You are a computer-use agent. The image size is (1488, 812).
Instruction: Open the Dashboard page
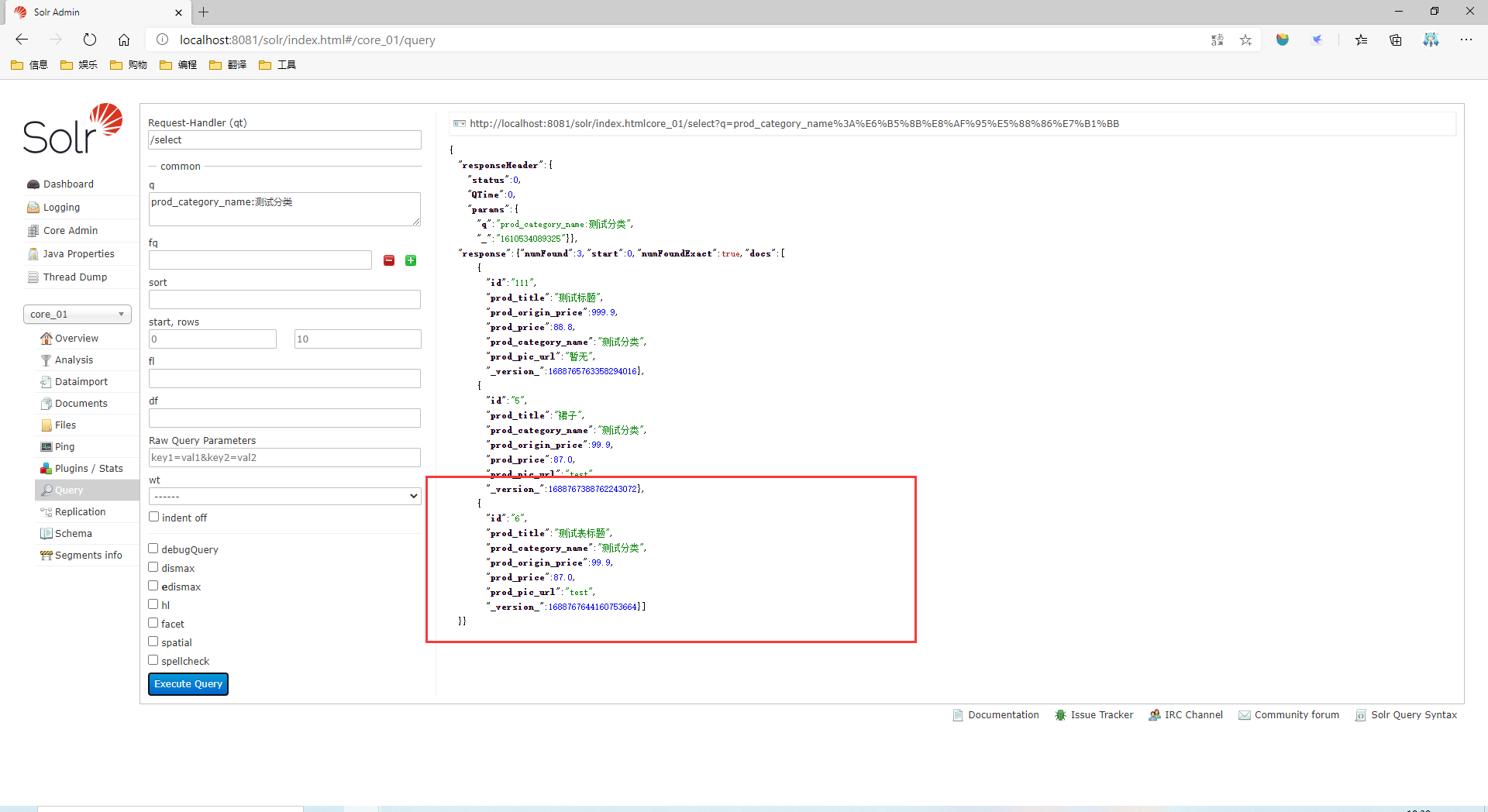coord(68,184)
